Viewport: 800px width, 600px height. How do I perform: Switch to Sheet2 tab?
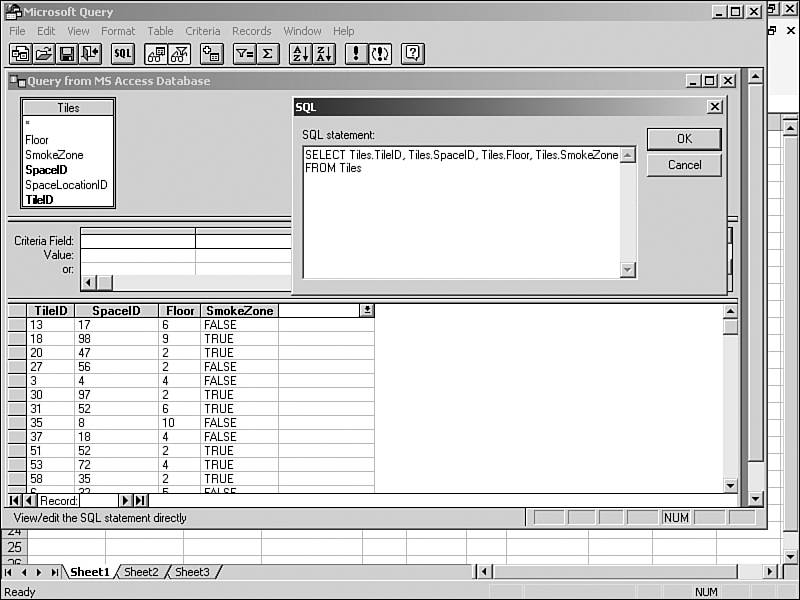click(x=141, y=572)
